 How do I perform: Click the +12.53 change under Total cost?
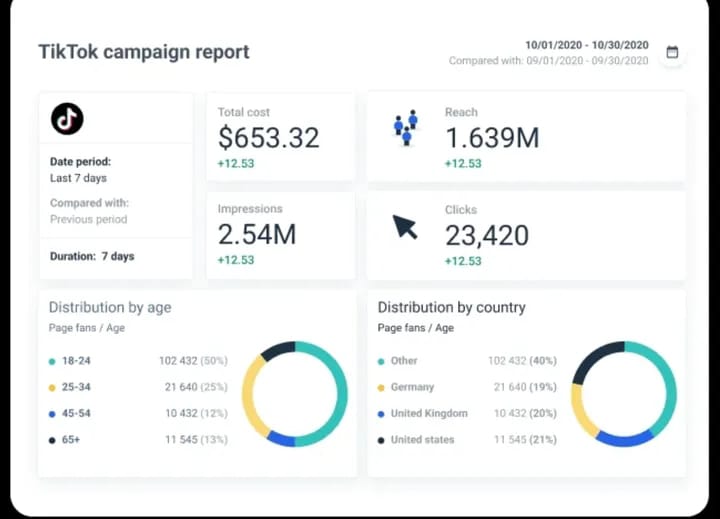pos(236,164)
